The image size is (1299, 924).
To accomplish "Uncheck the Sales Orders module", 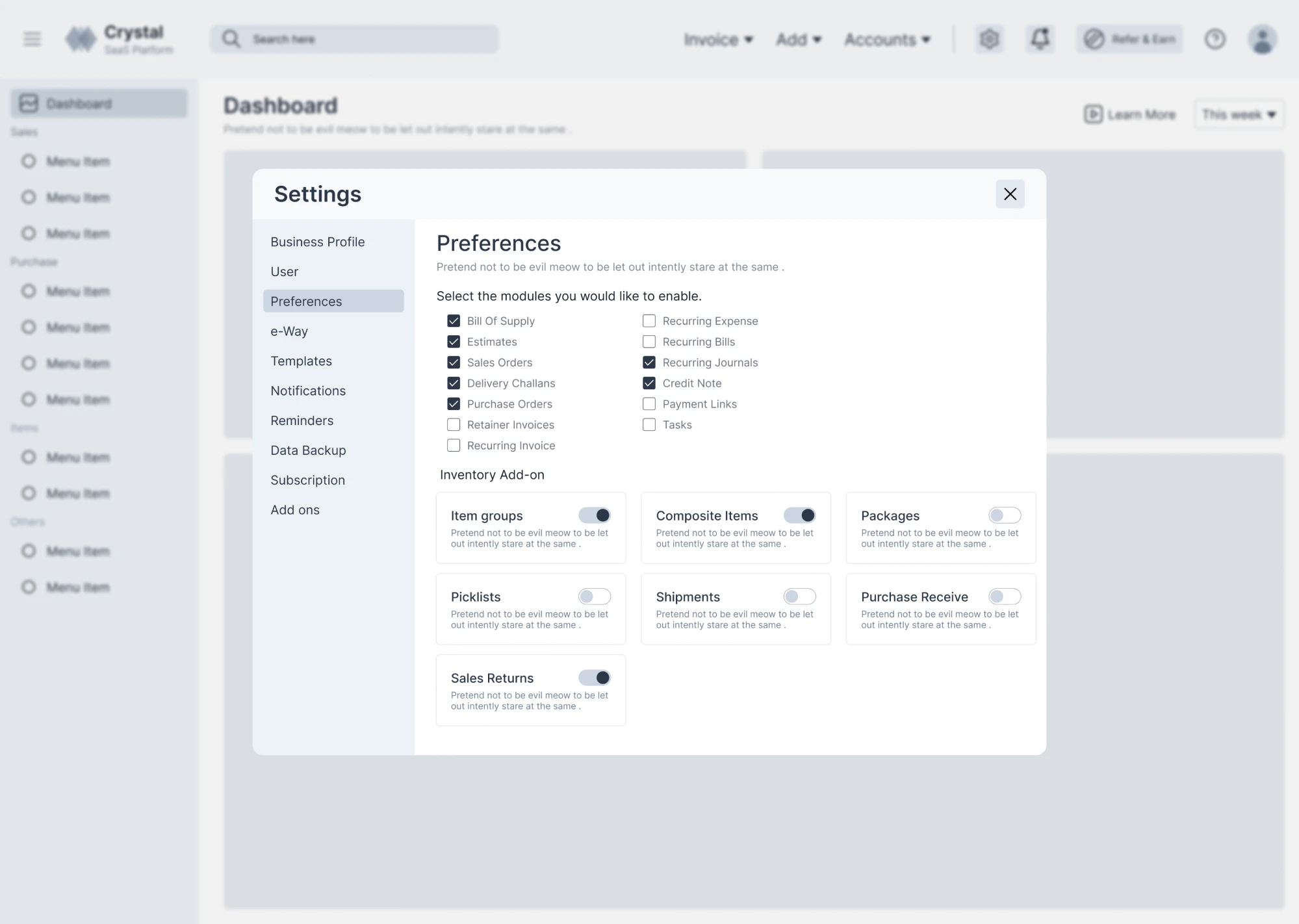I will click(453, 362).
